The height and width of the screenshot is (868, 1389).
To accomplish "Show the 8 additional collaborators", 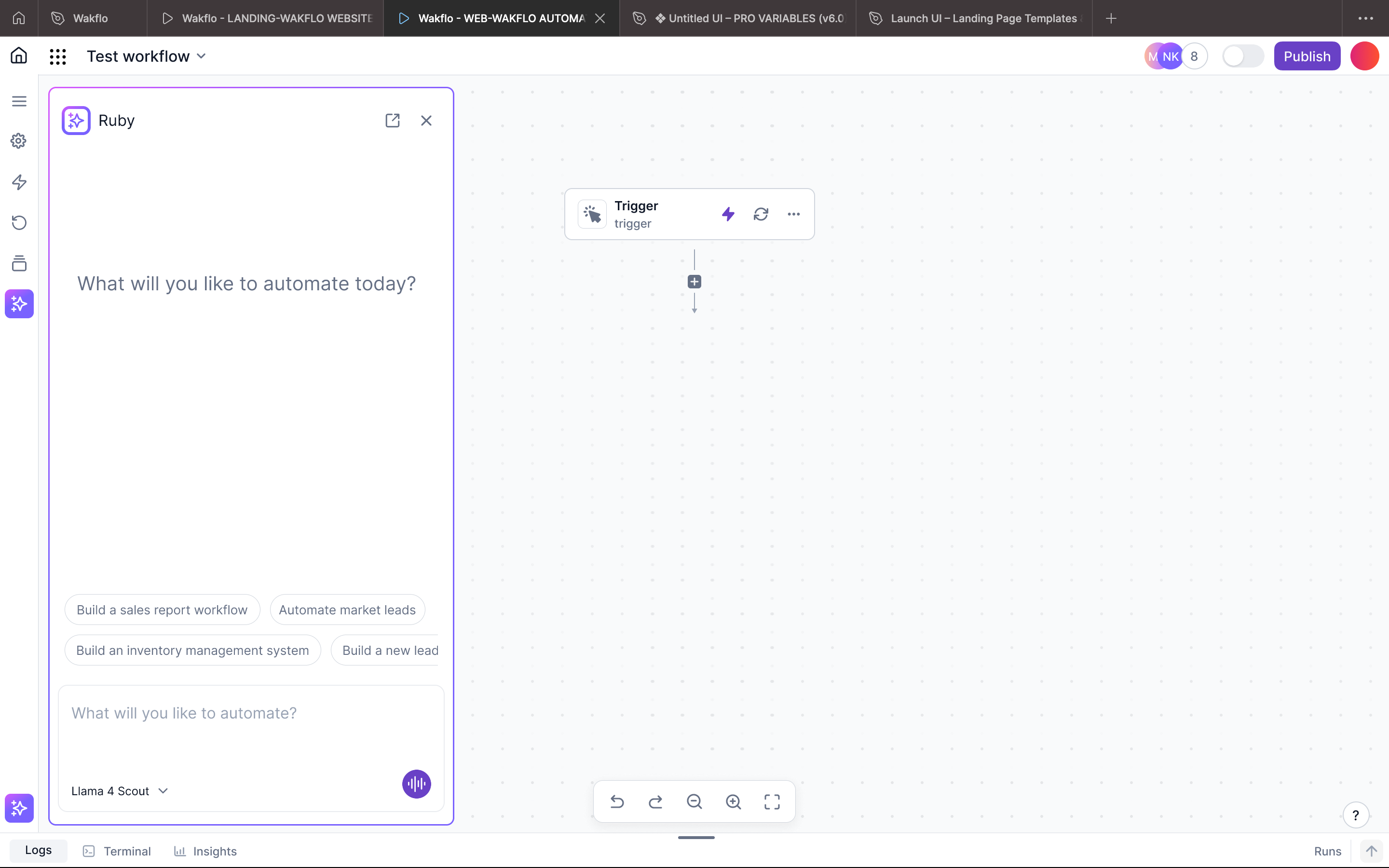I will (1195, 56).
